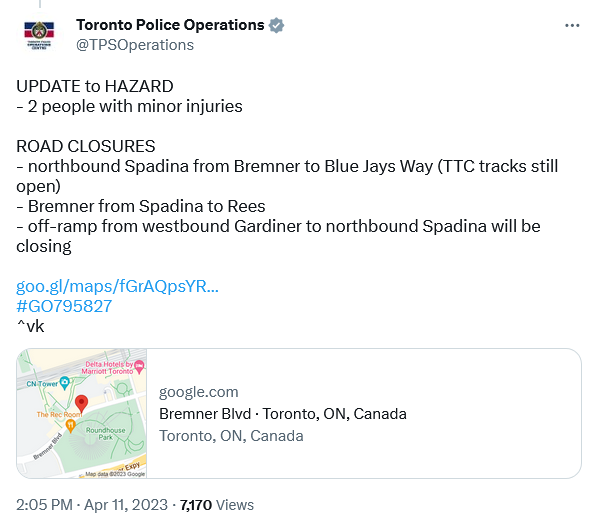Click the verified badge next to the name
This screenshot has height=529, width=598.
coord(276,25)
